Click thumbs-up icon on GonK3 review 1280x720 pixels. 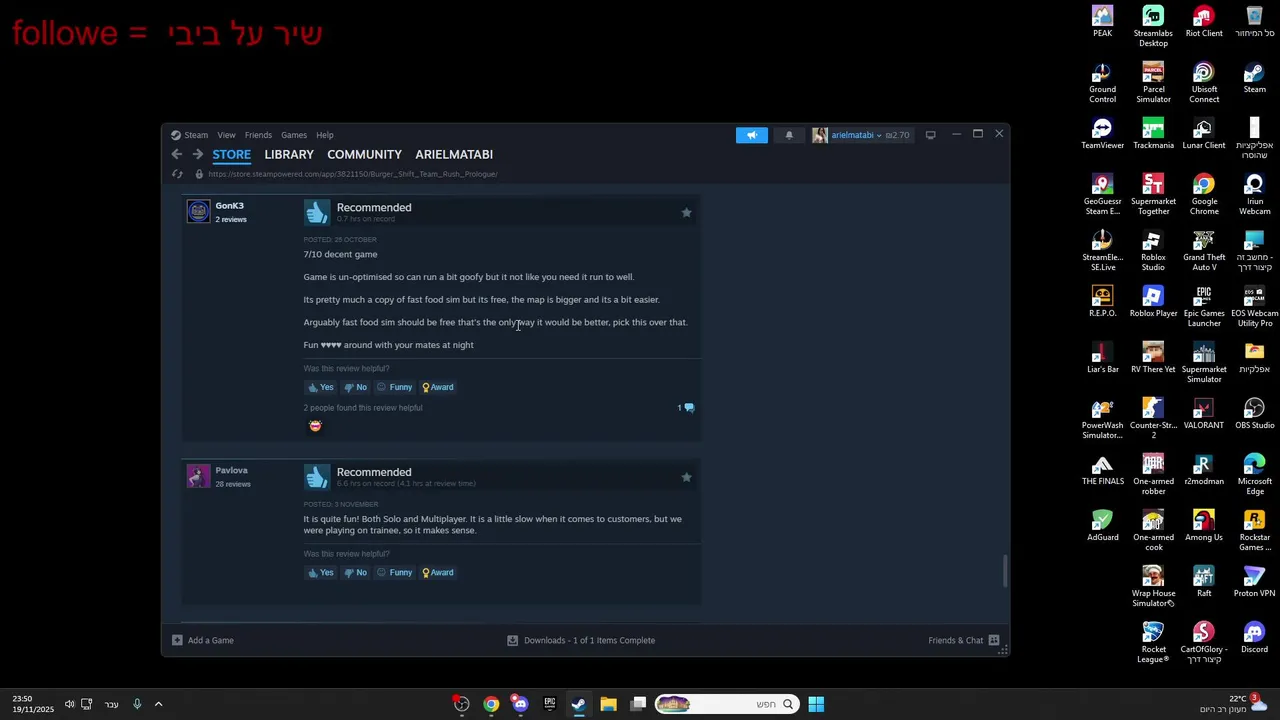[x=317, y=212]
